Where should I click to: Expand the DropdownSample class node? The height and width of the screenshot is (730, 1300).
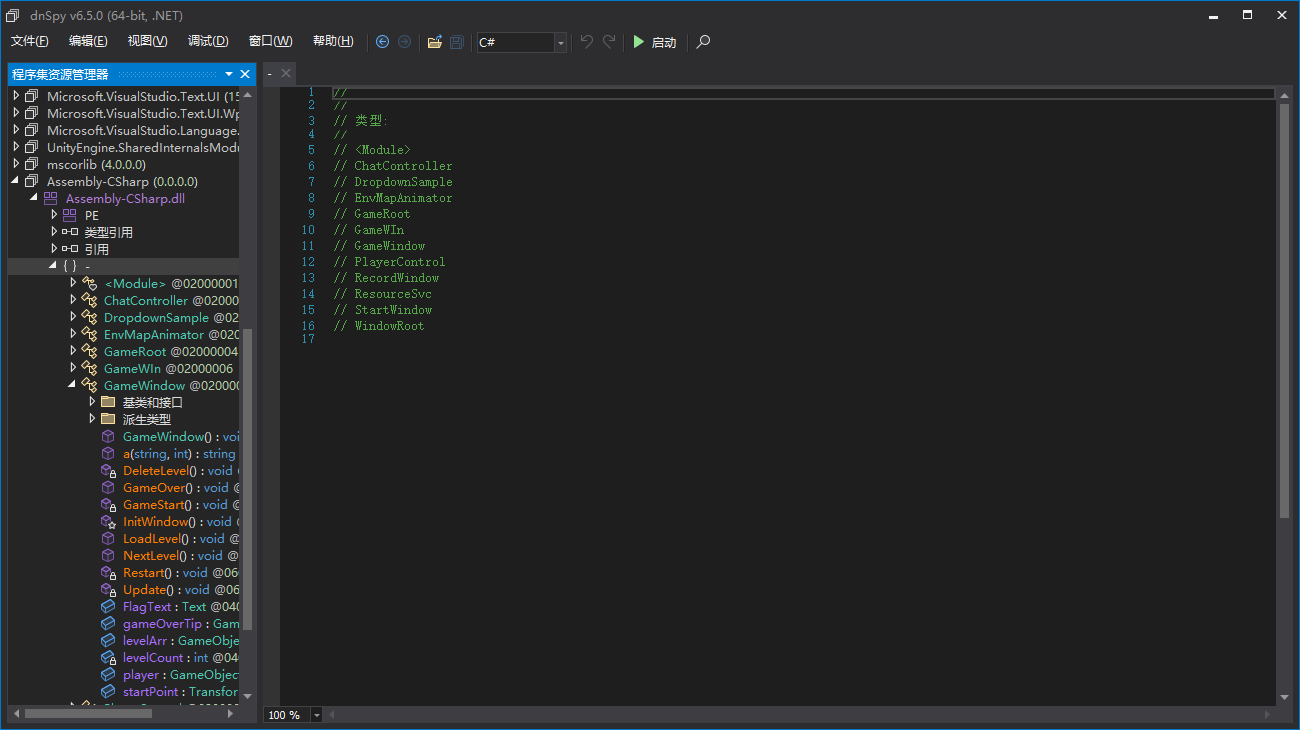[73, 317]
